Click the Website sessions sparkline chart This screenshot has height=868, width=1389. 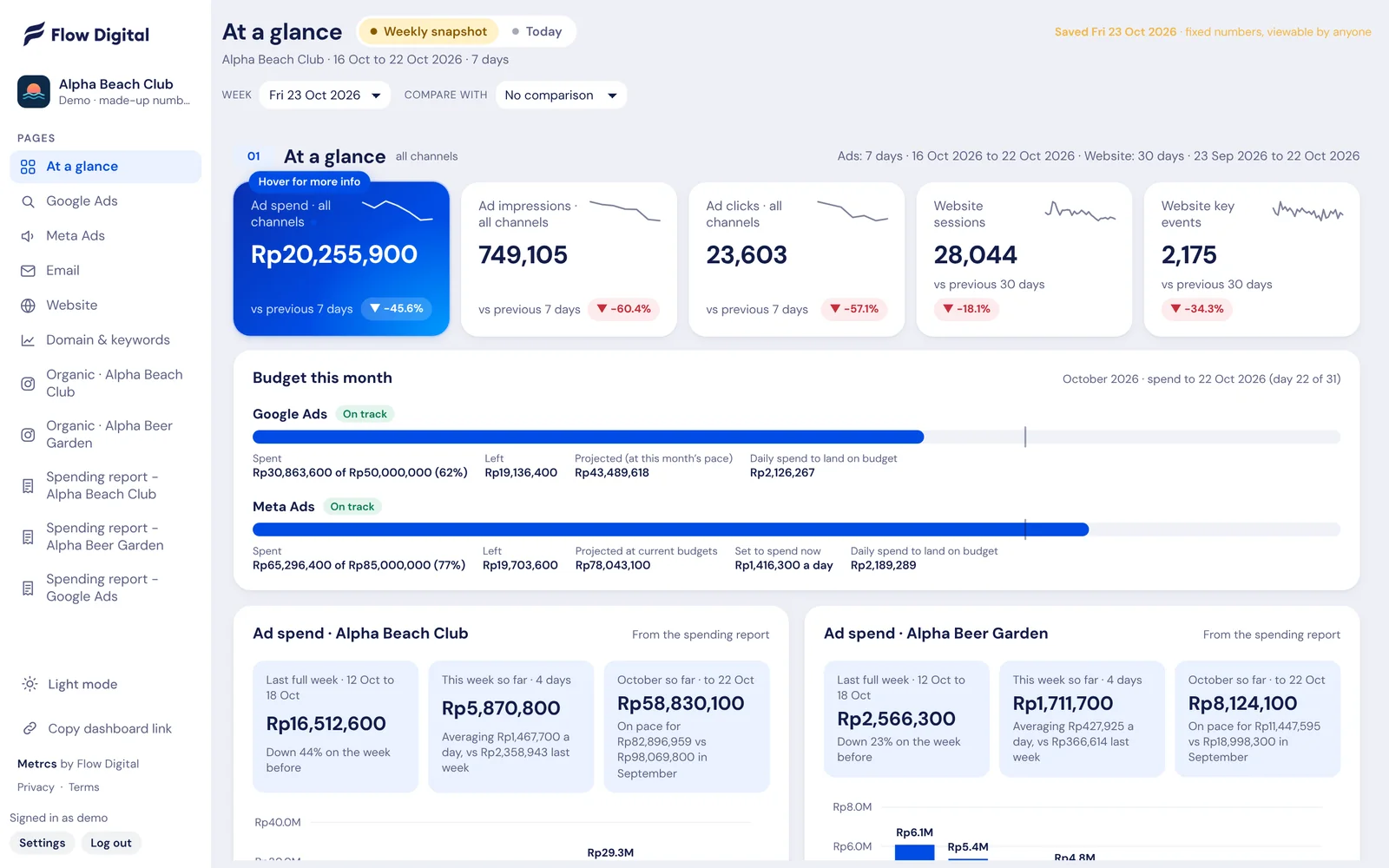click(x=1080, y=211)
